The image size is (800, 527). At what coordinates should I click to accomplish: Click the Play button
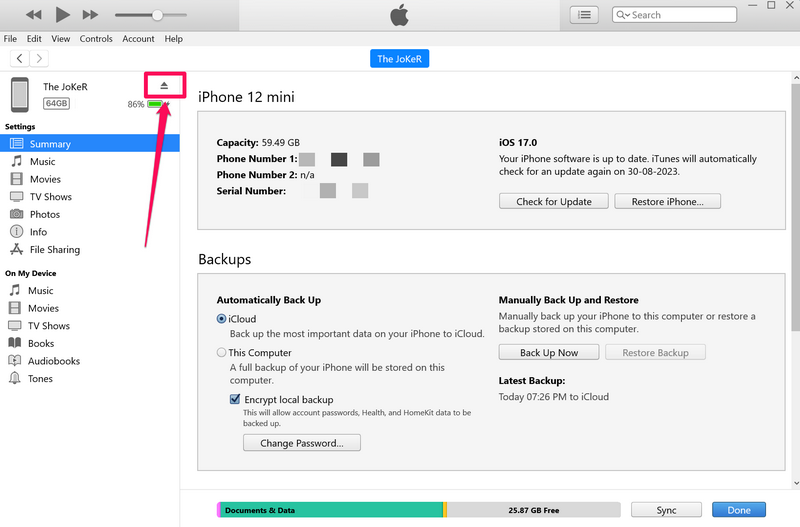point(62,15)
